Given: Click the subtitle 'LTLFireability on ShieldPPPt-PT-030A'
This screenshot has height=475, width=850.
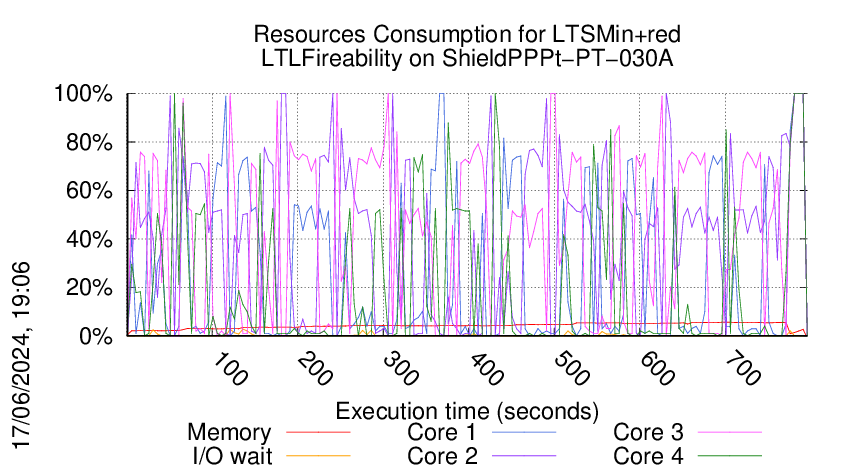Looking at the screenshot, I should [467, 59].
